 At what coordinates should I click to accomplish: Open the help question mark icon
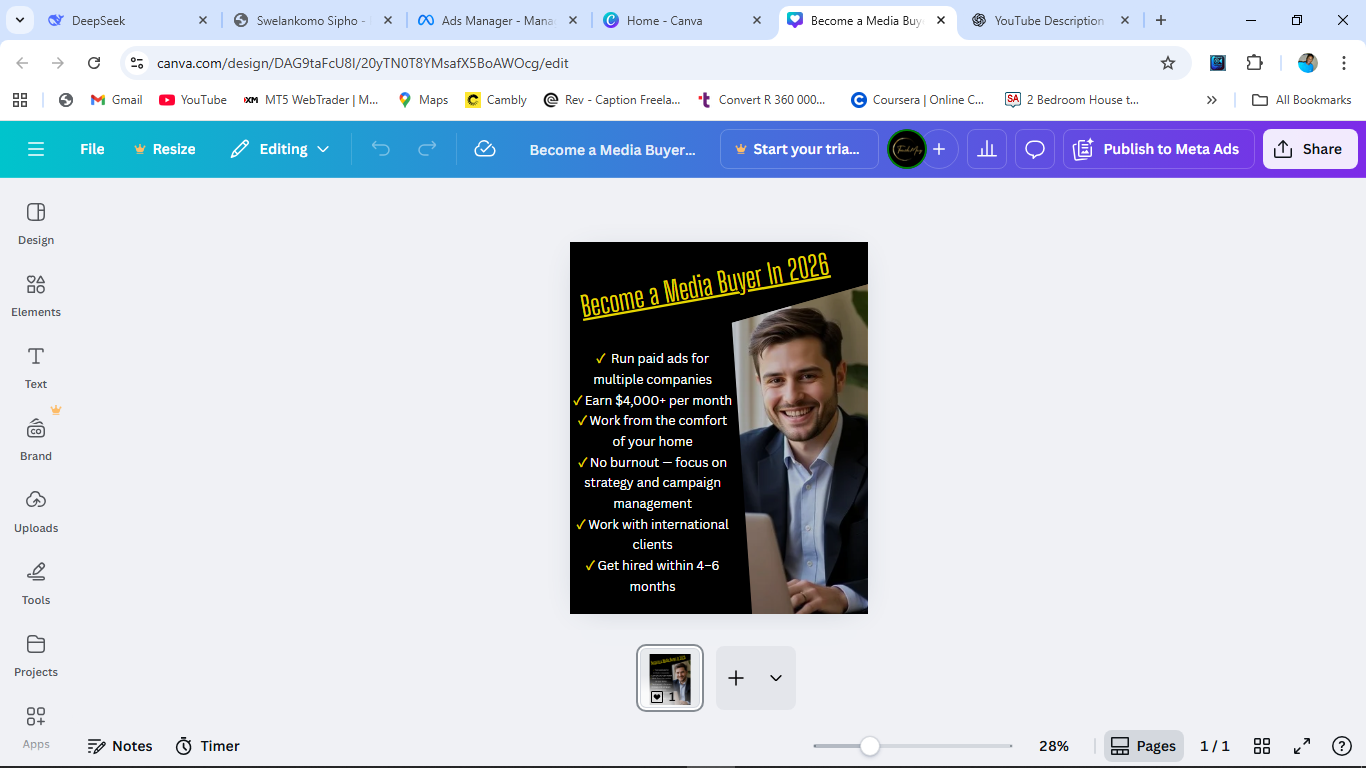(x=1342, y=746)
